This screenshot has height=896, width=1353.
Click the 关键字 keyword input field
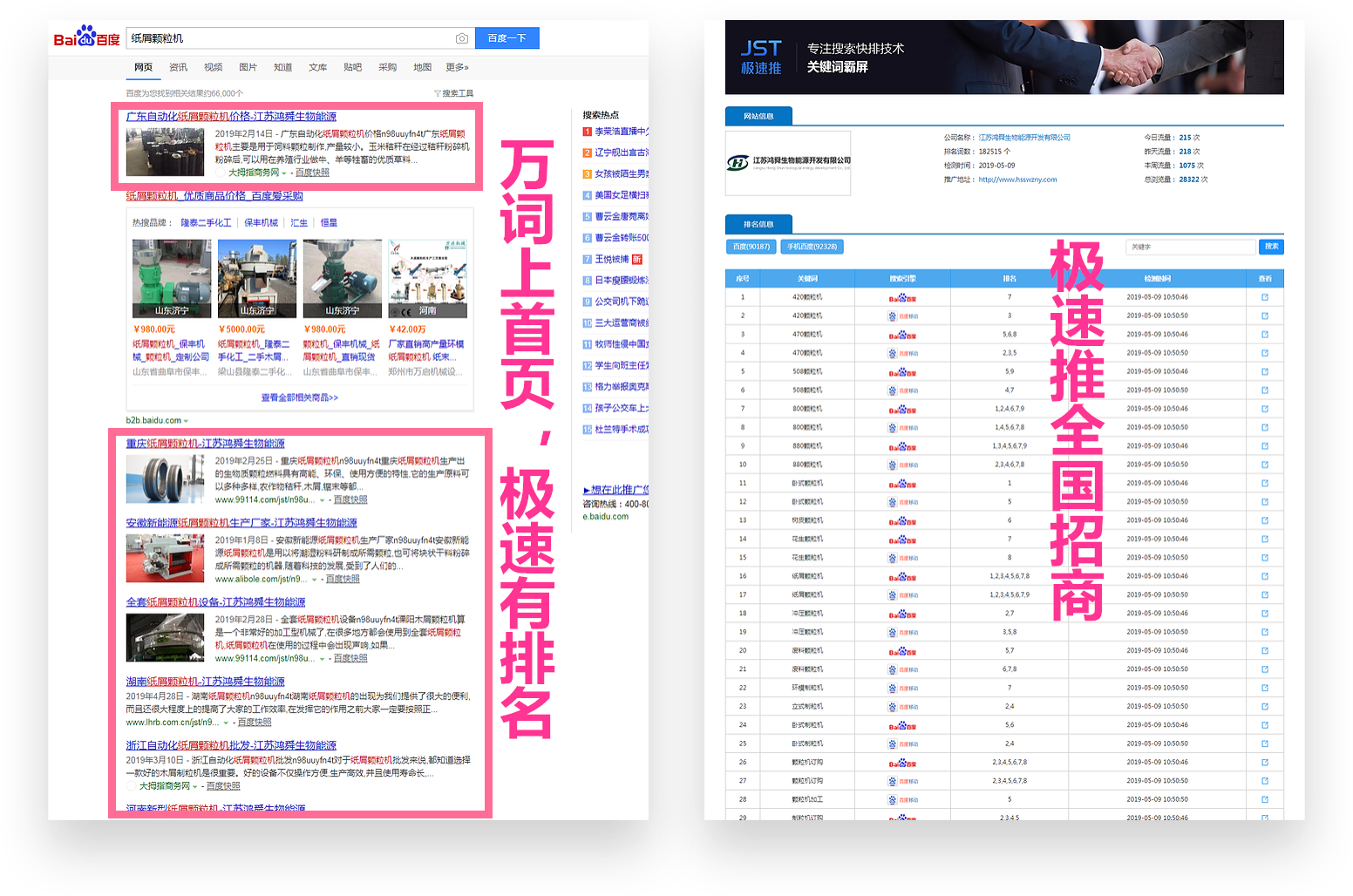(x=1191, y=247)
